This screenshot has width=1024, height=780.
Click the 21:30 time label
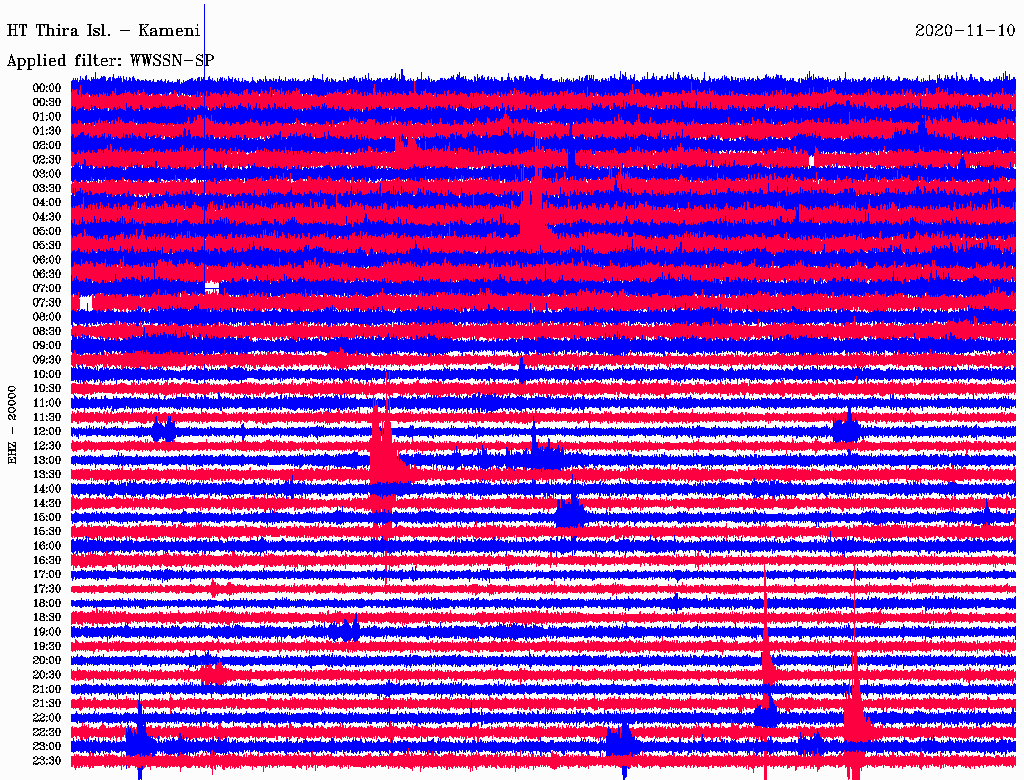coord(46,703)
